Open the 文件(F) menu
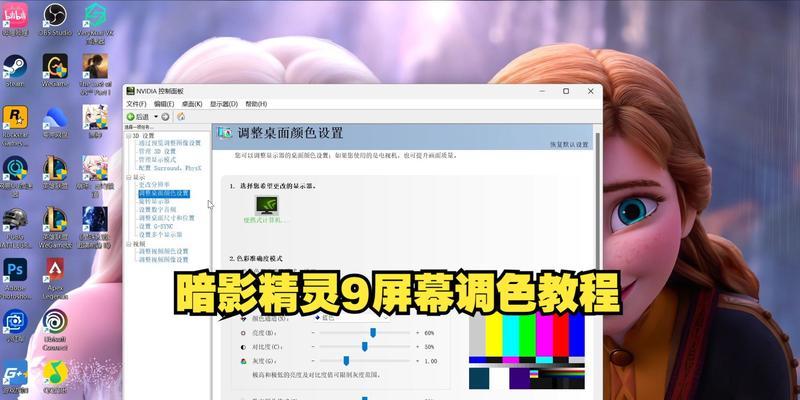This screenshot has width=800, height=400. tap(136, 104)
